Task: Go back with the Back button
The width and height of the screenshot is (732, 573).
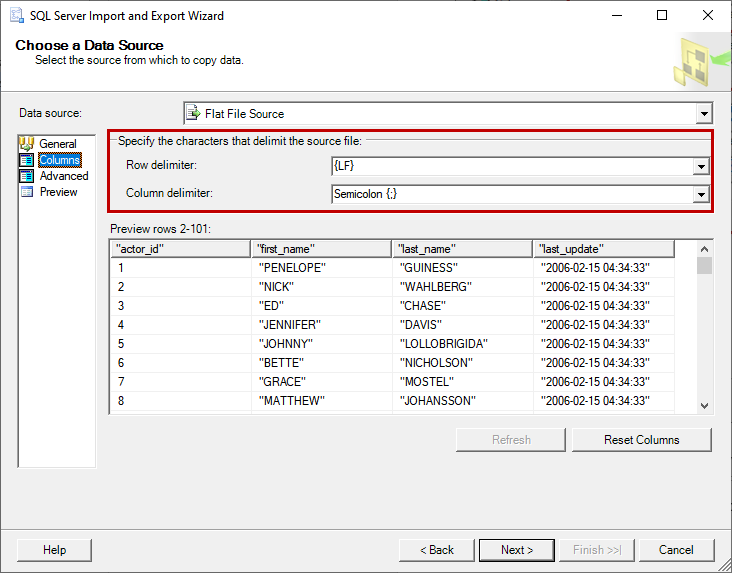Action: (437, 550)
